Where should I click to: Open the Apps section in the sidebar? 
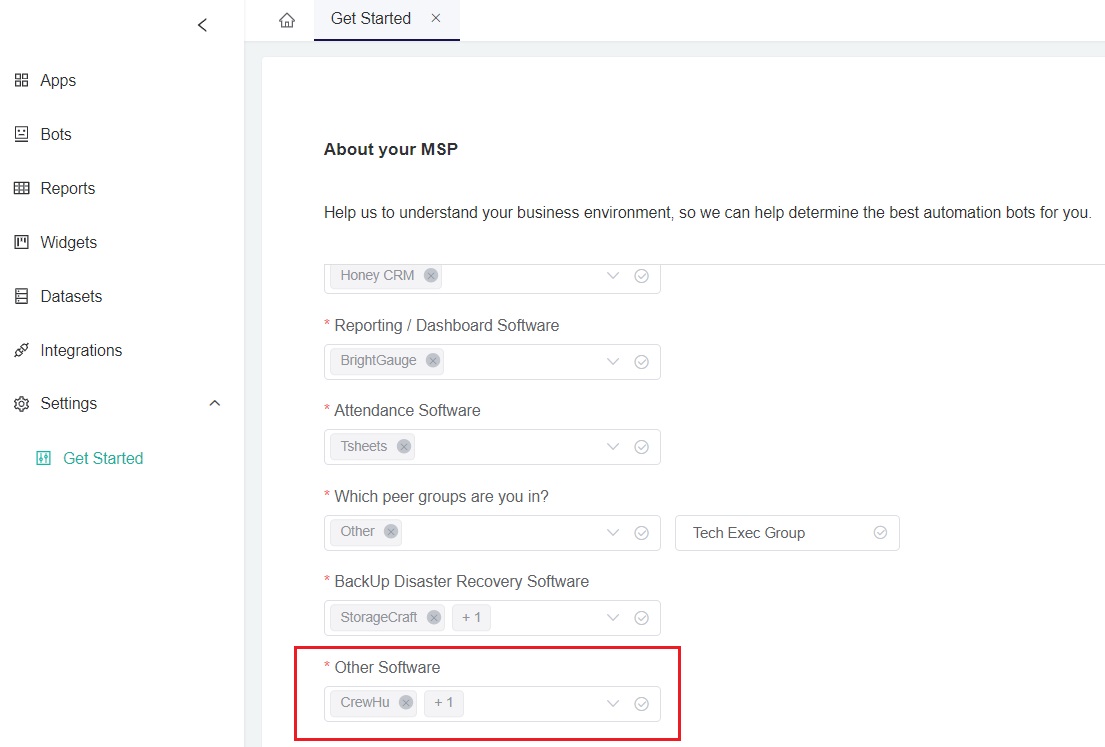click(x=57, y=80)
